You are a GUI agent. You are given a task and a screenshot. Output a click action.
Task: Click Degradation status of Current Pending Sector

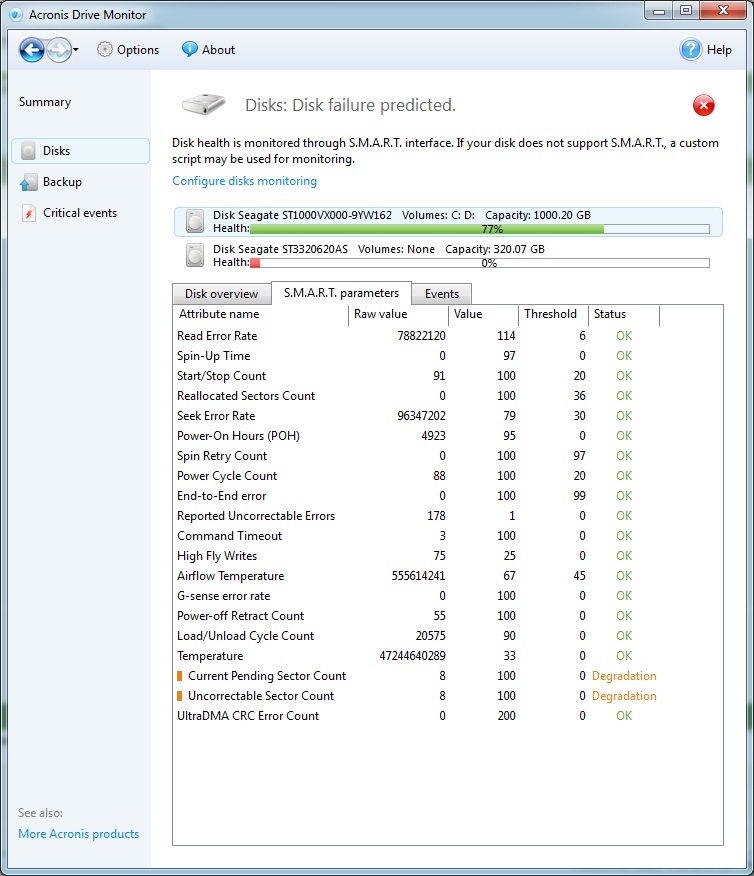(x=624, y=676)
